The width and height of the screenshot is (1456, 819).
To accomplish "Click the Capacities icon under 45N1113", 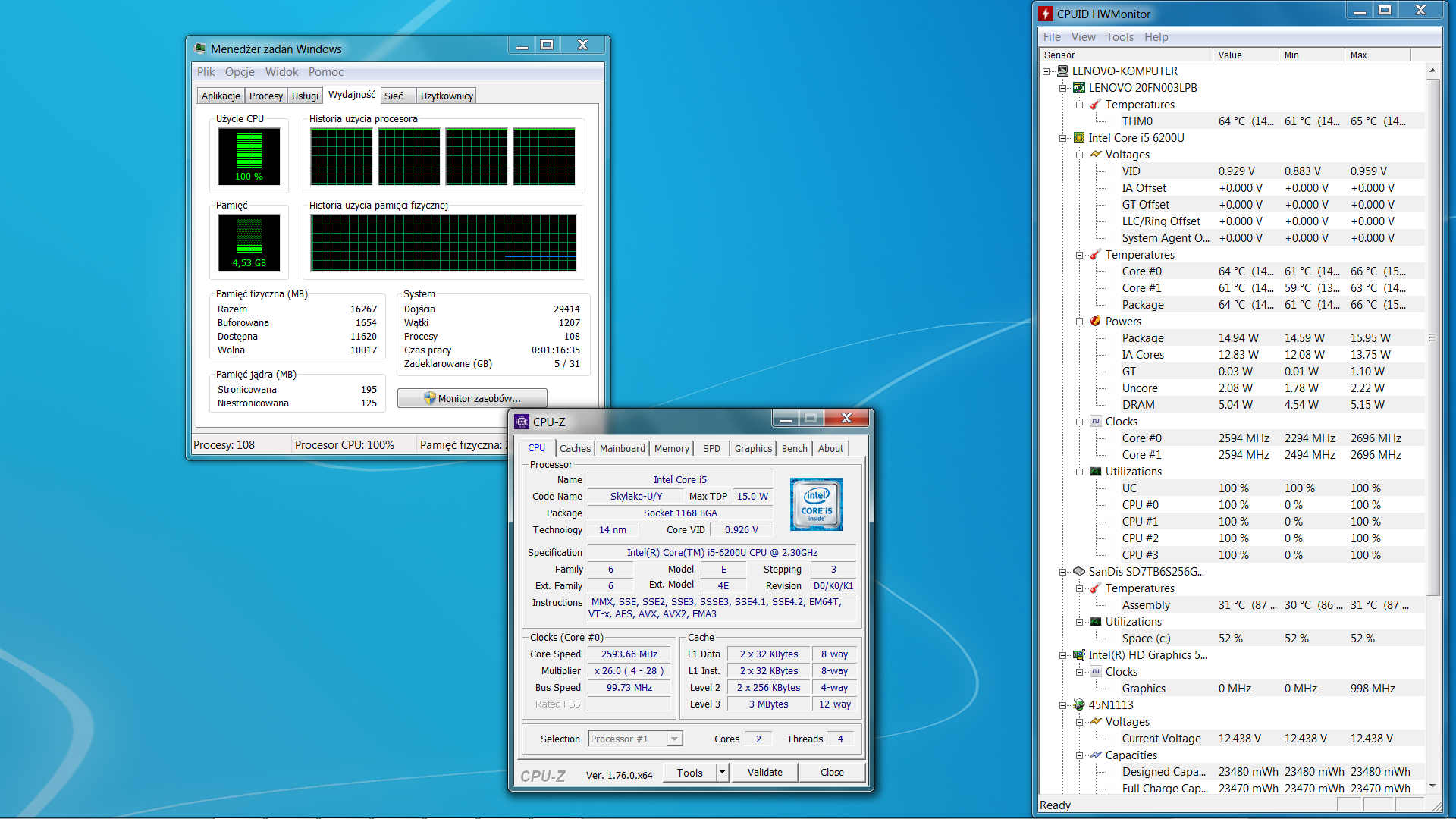I will [1096, 755].
